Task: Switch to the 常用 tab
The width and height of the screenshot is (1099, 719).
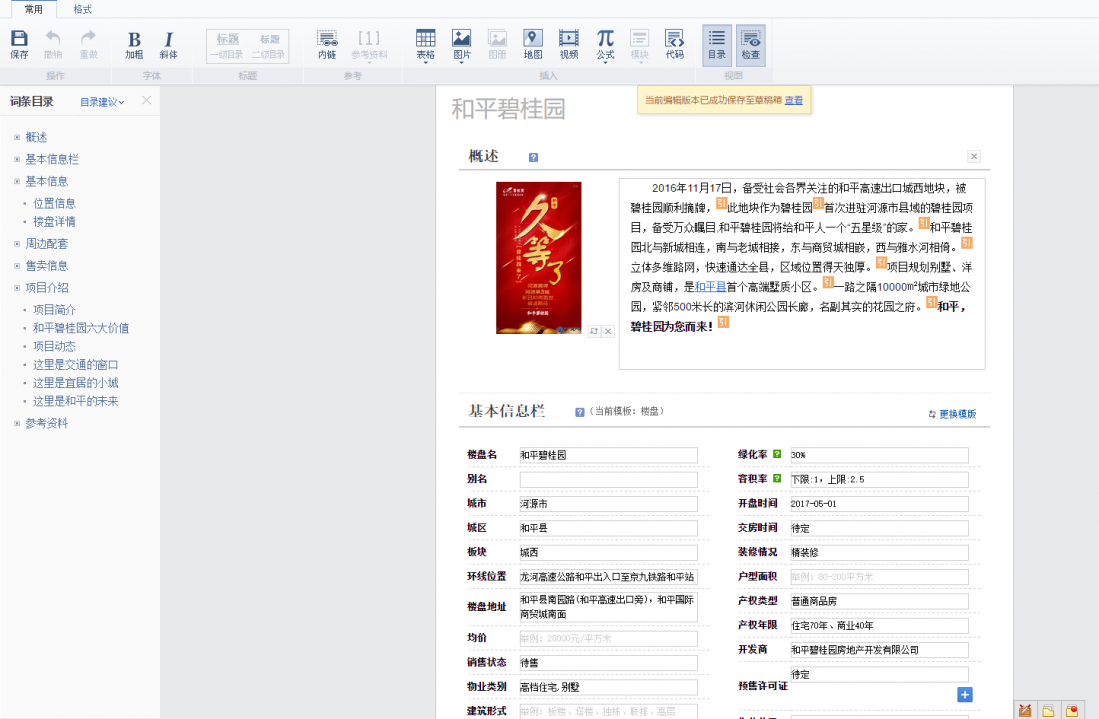Action: point(33,9)
